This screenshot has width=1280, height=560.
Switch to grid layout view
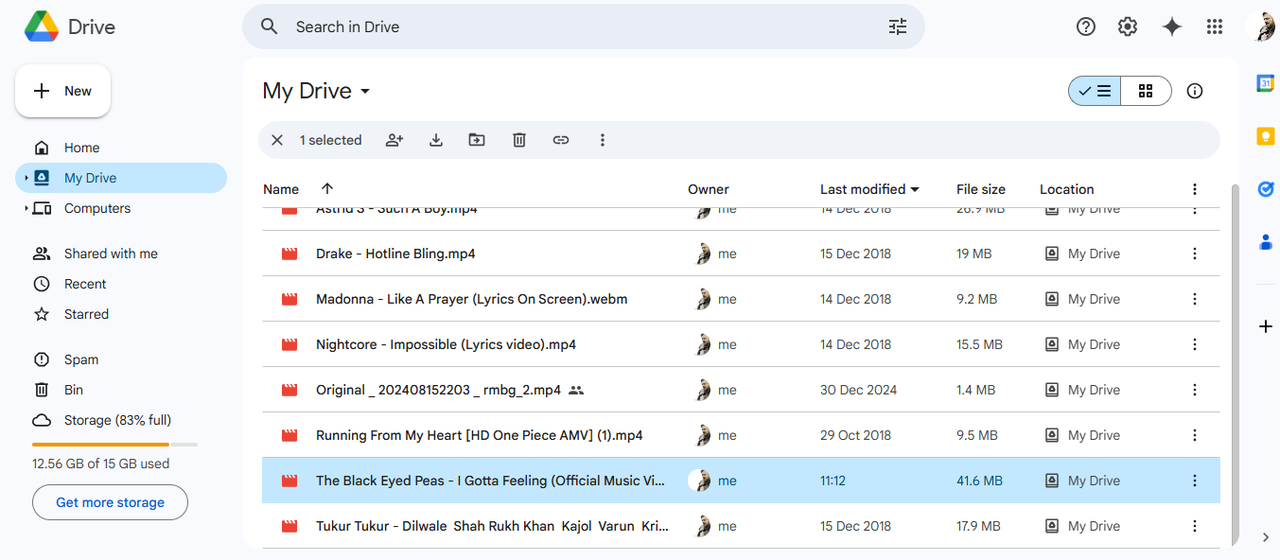click(1146, 91)
